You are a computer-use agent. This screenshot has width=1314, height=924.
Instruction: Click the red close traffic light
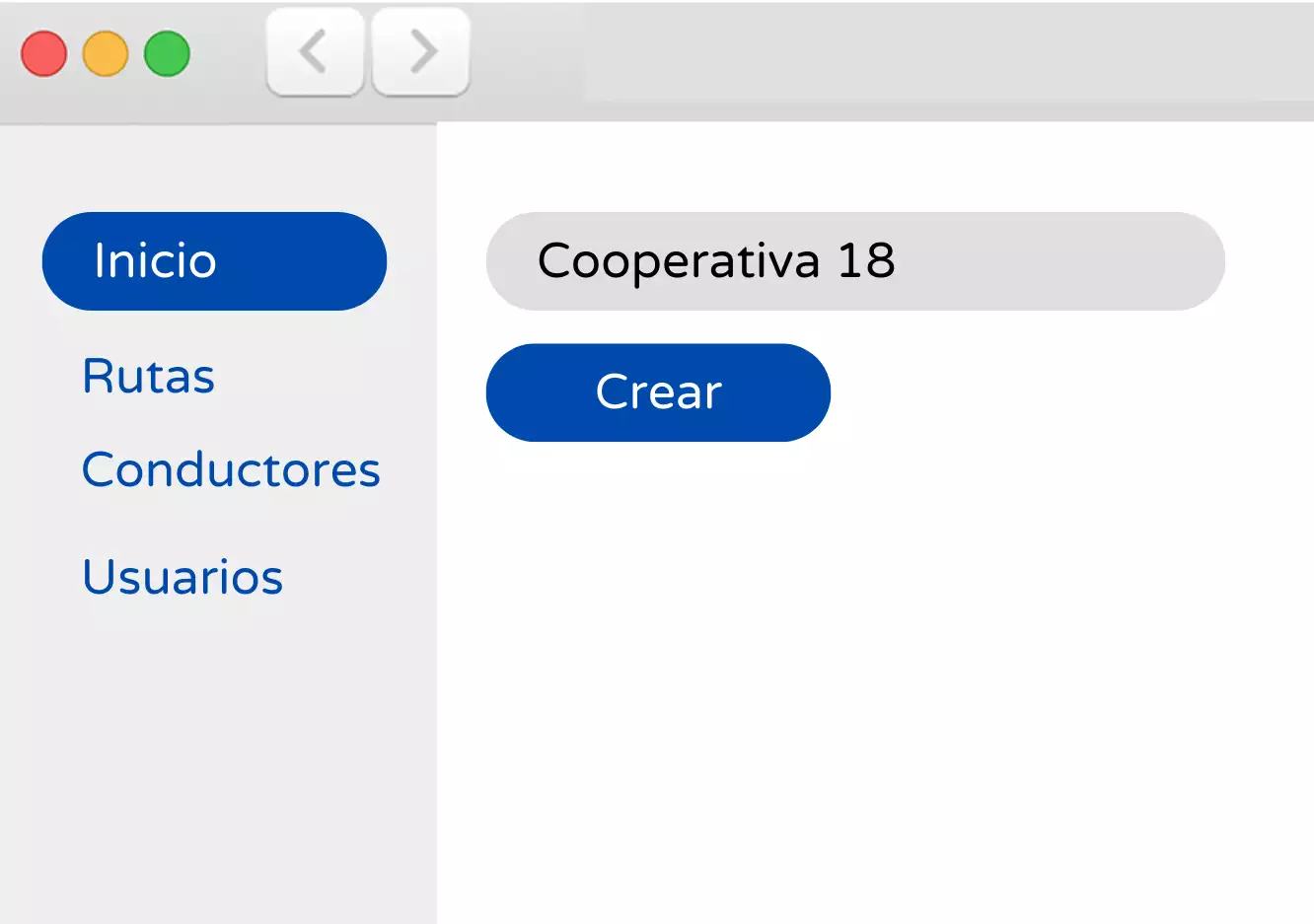click(42, 53)
